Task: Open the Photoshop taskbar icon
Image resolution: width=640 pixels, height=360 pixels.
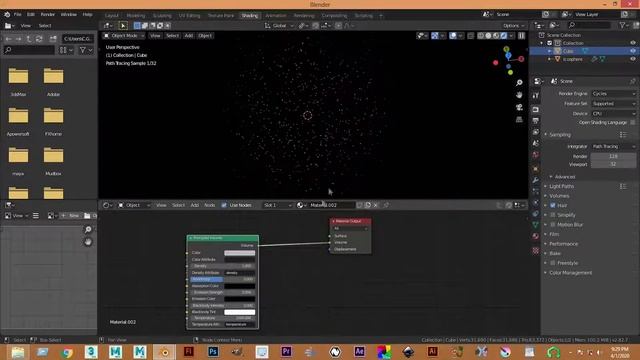Action: click(x=213, y=351)
